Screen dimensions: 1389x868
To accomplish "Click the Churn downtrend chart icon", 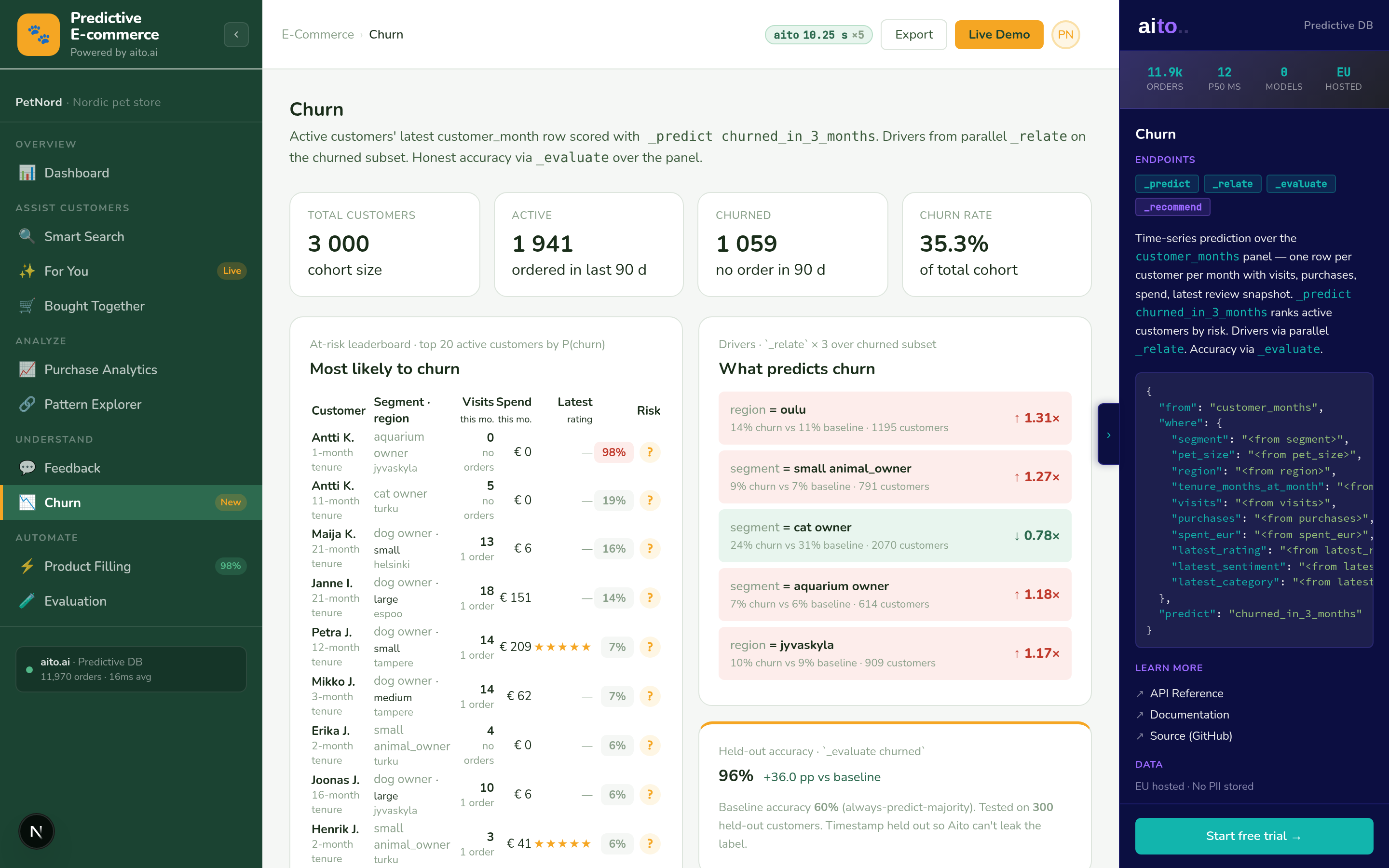I will (27, 502).
